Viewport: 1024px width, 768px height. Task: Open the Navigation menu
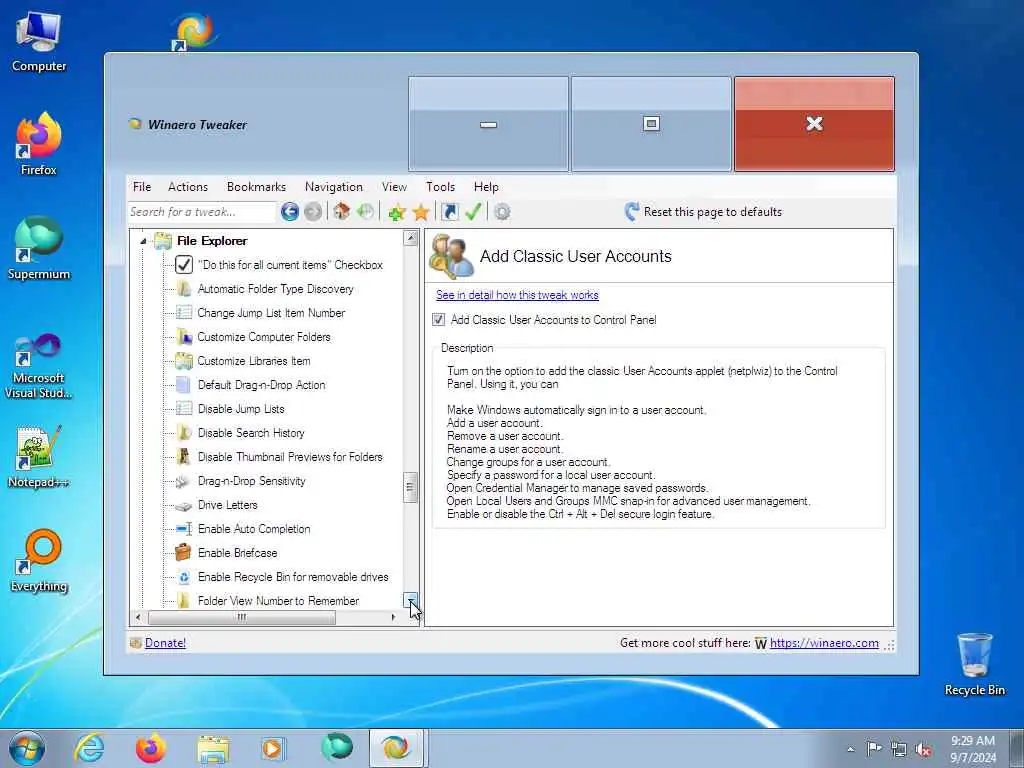pyautogui.click(x=334, y=187)
